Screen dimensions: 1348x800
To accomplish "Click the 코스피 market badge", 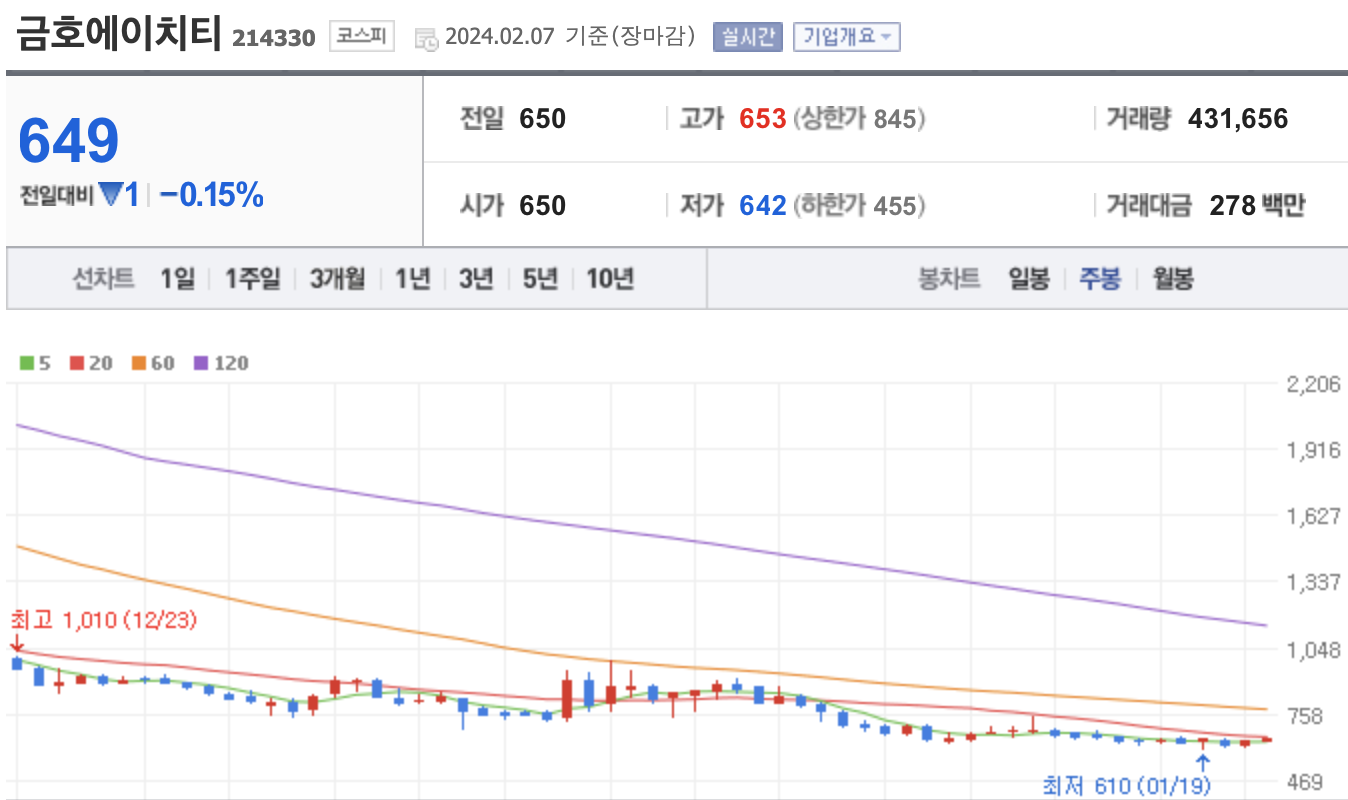I will pyautogui.click(x=362, y=37).
